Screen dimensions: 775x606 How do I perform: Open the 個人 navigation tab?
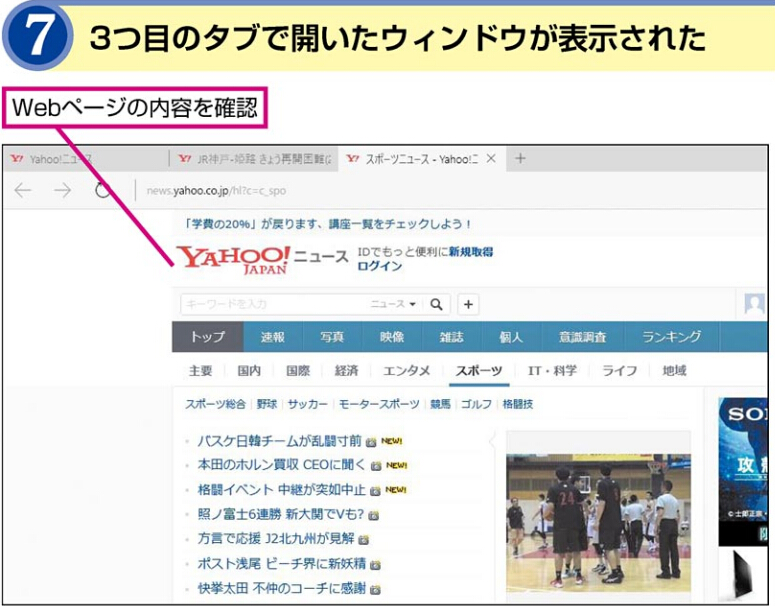click(x=511, y=337)
